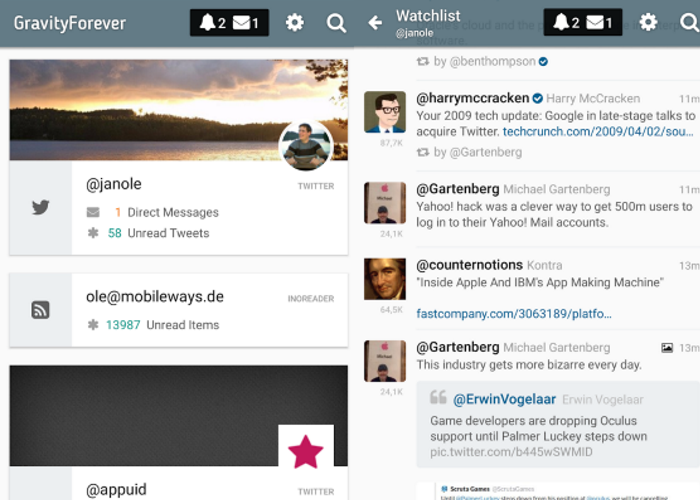Viewport: 700px width, 500px height.
Task: Open fastcompany.com link in Kontra tweet
Action: coord(514,314)
